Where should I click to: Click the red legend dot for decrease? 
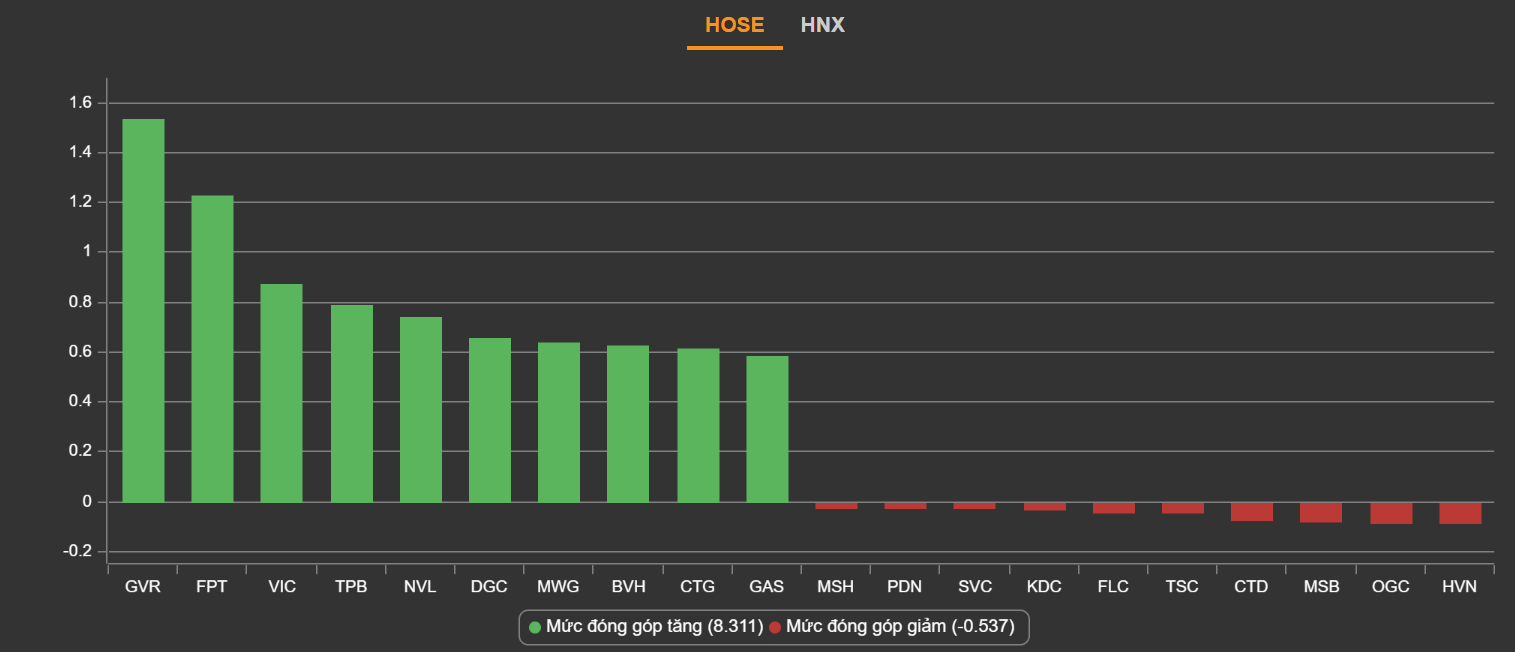point(775,627)
